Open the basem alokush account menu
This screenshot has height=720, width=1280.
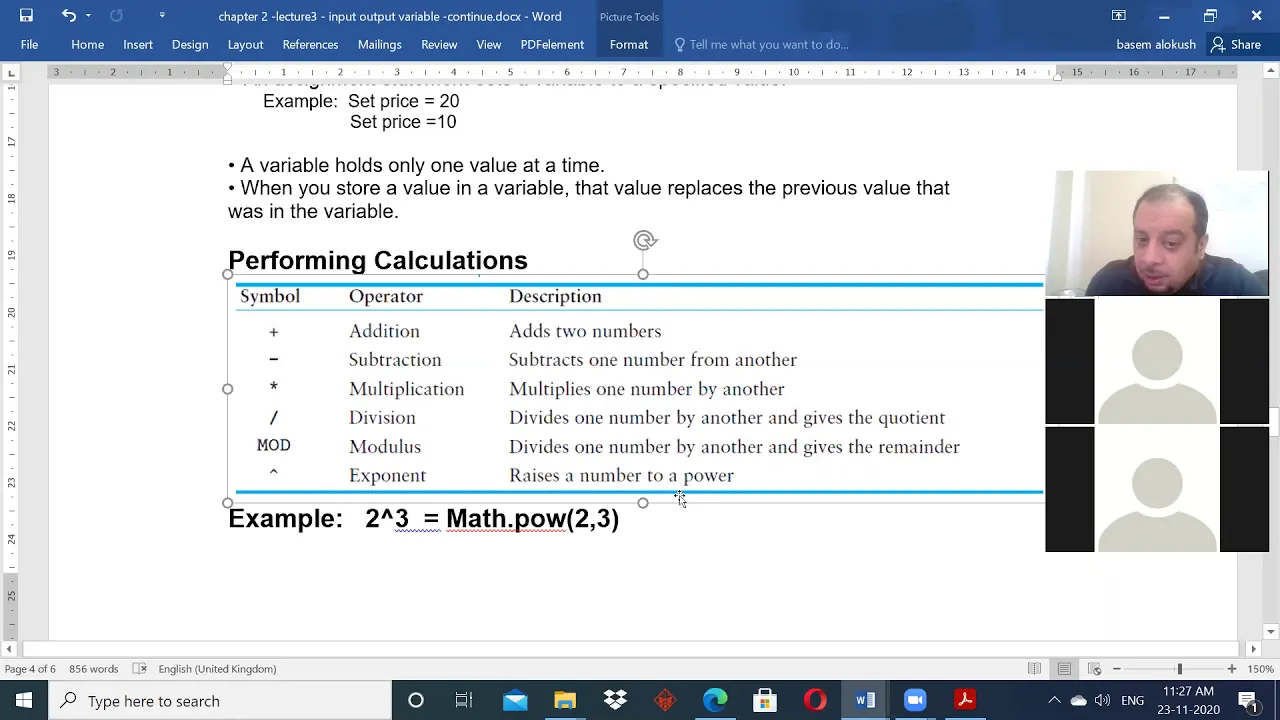[1155, 44]
